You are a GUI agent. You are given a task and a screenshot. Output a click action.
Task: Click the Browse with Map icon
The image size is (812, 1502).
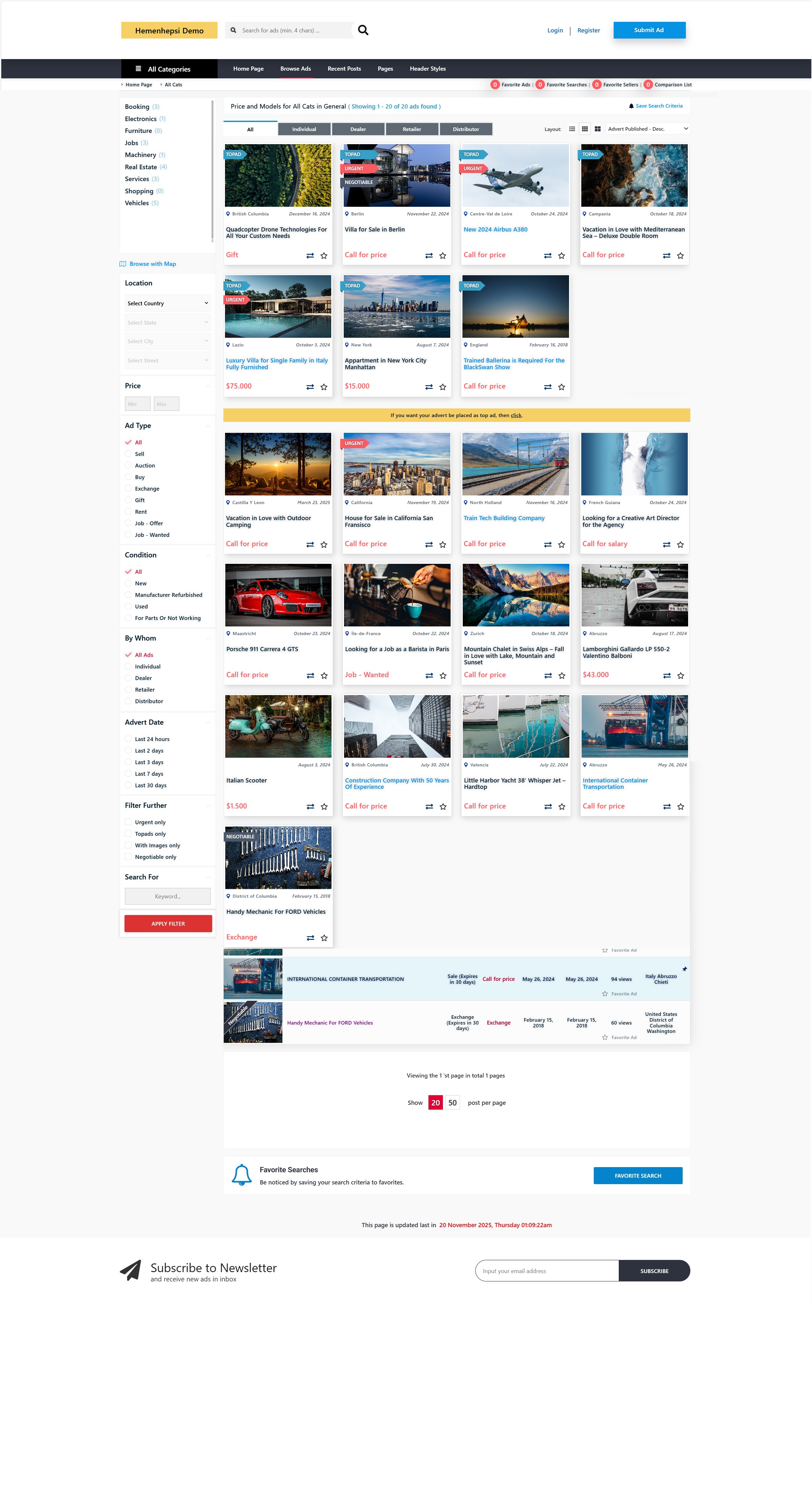[123, 264]
